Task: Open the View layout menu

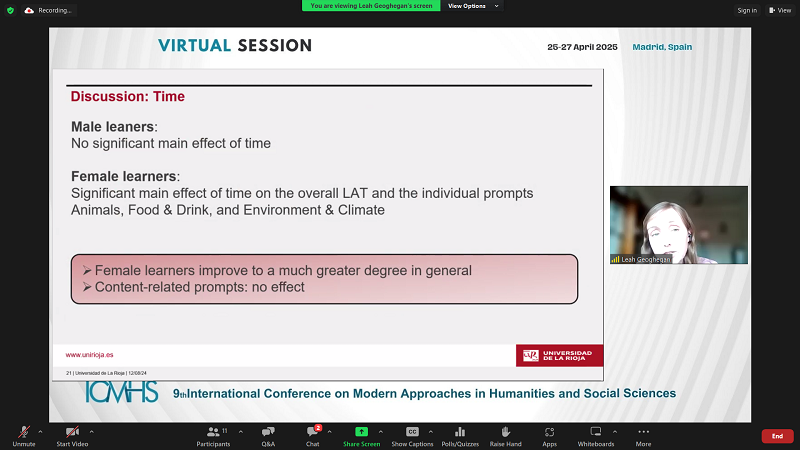Action: pos(780,10)
